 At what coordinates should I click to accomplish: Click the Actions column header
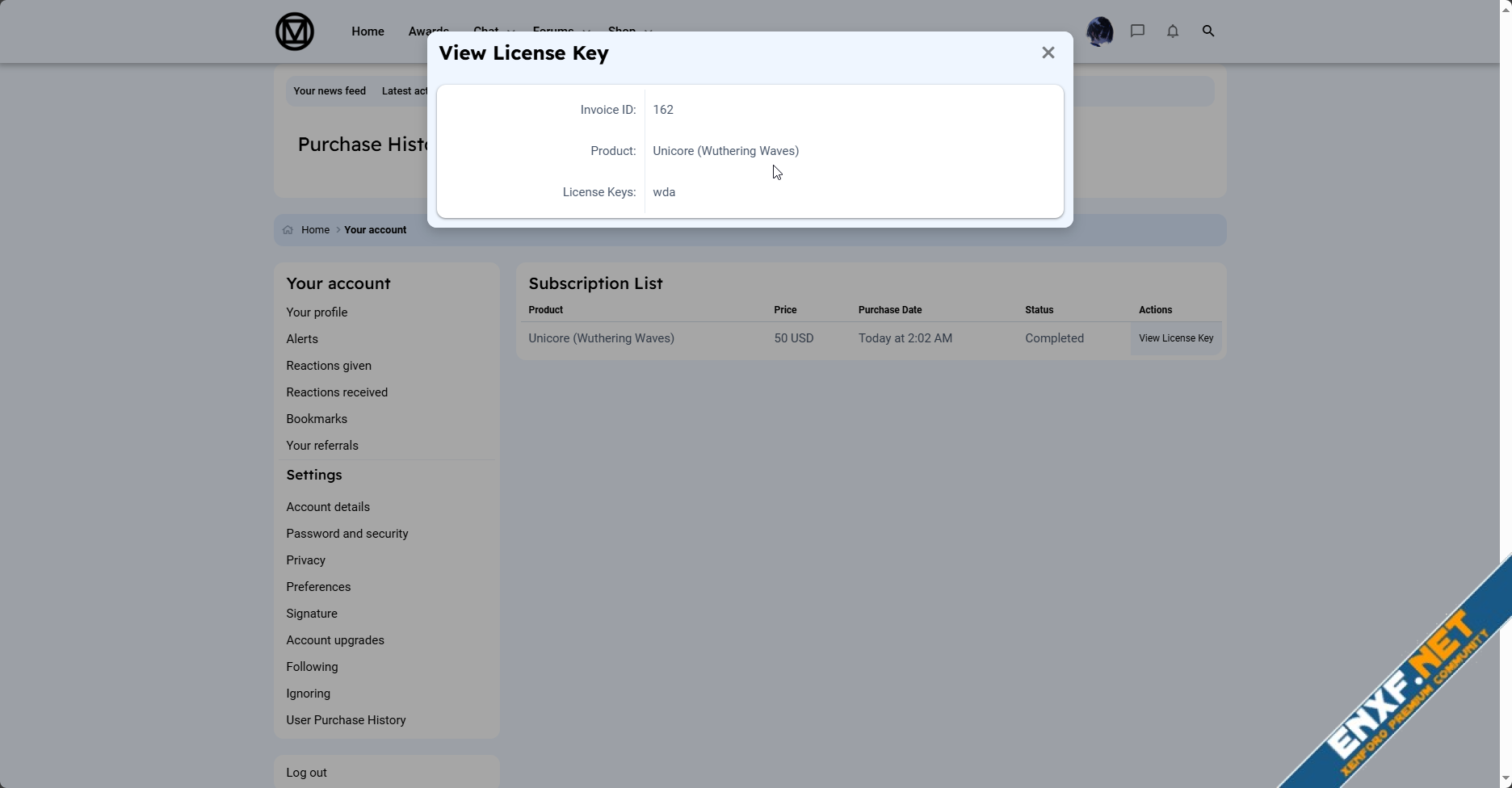[x=1156, y=310]
